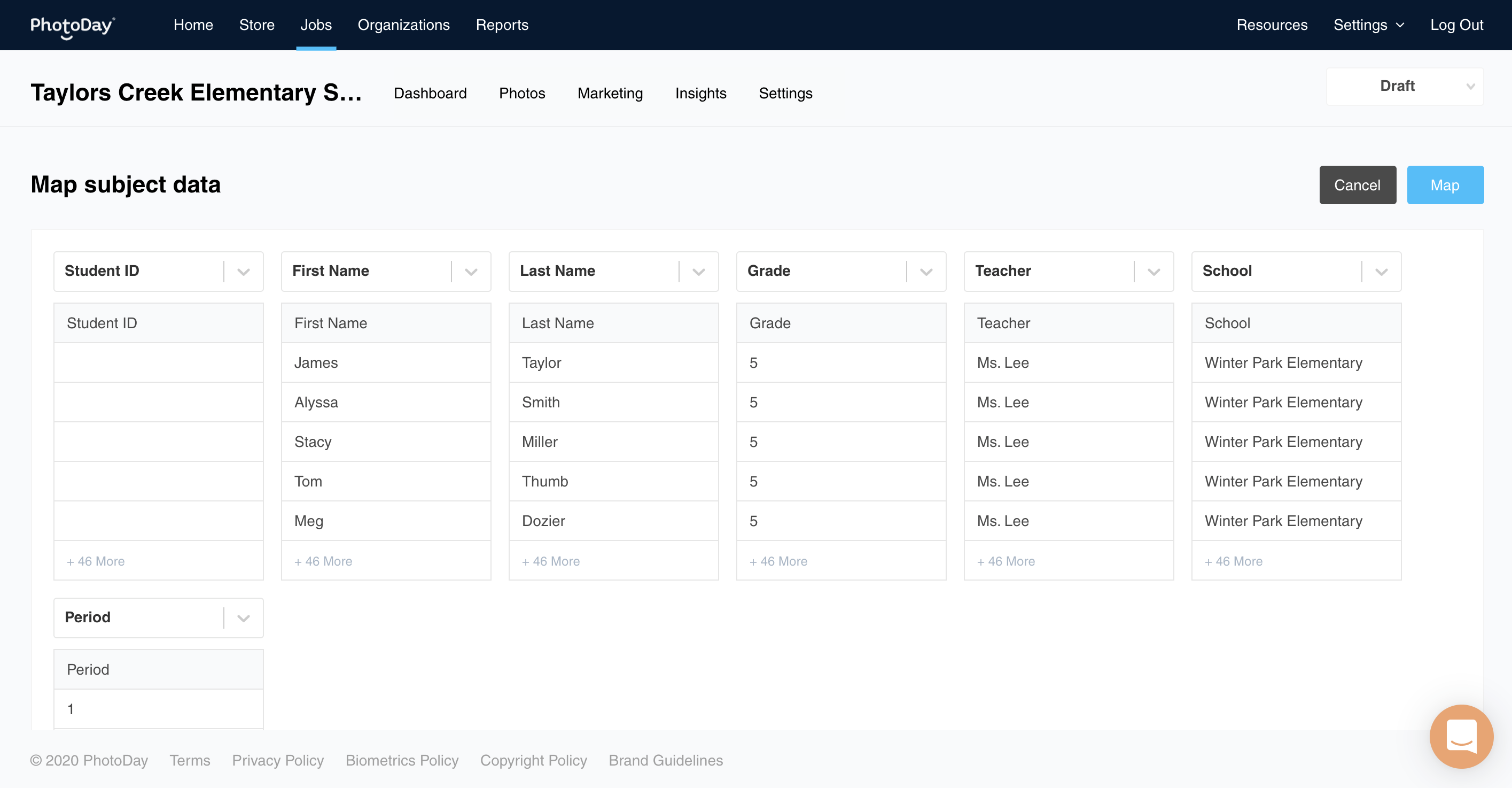Expand the Period mapping dropdown
Viewport: 1512px width, 788px height.
(244, 617)
